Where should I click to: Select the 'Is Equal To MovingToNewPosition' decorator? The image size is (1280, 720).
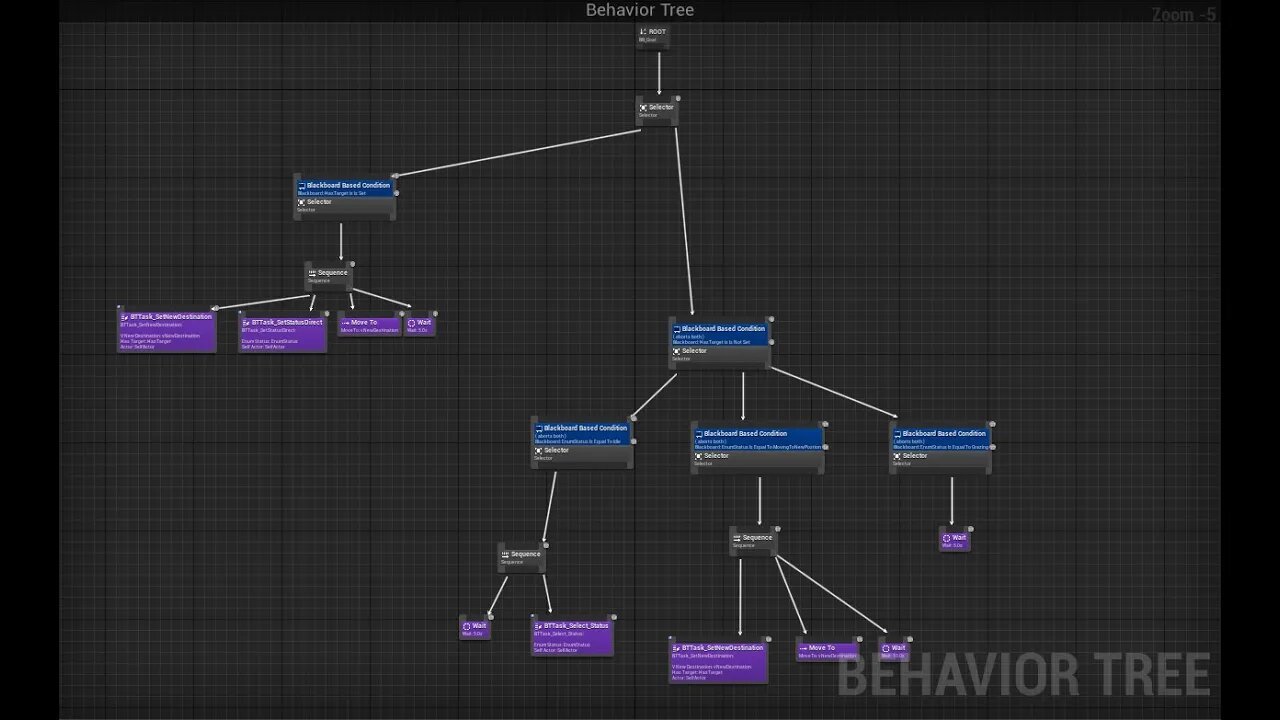[x=758, y=440]
